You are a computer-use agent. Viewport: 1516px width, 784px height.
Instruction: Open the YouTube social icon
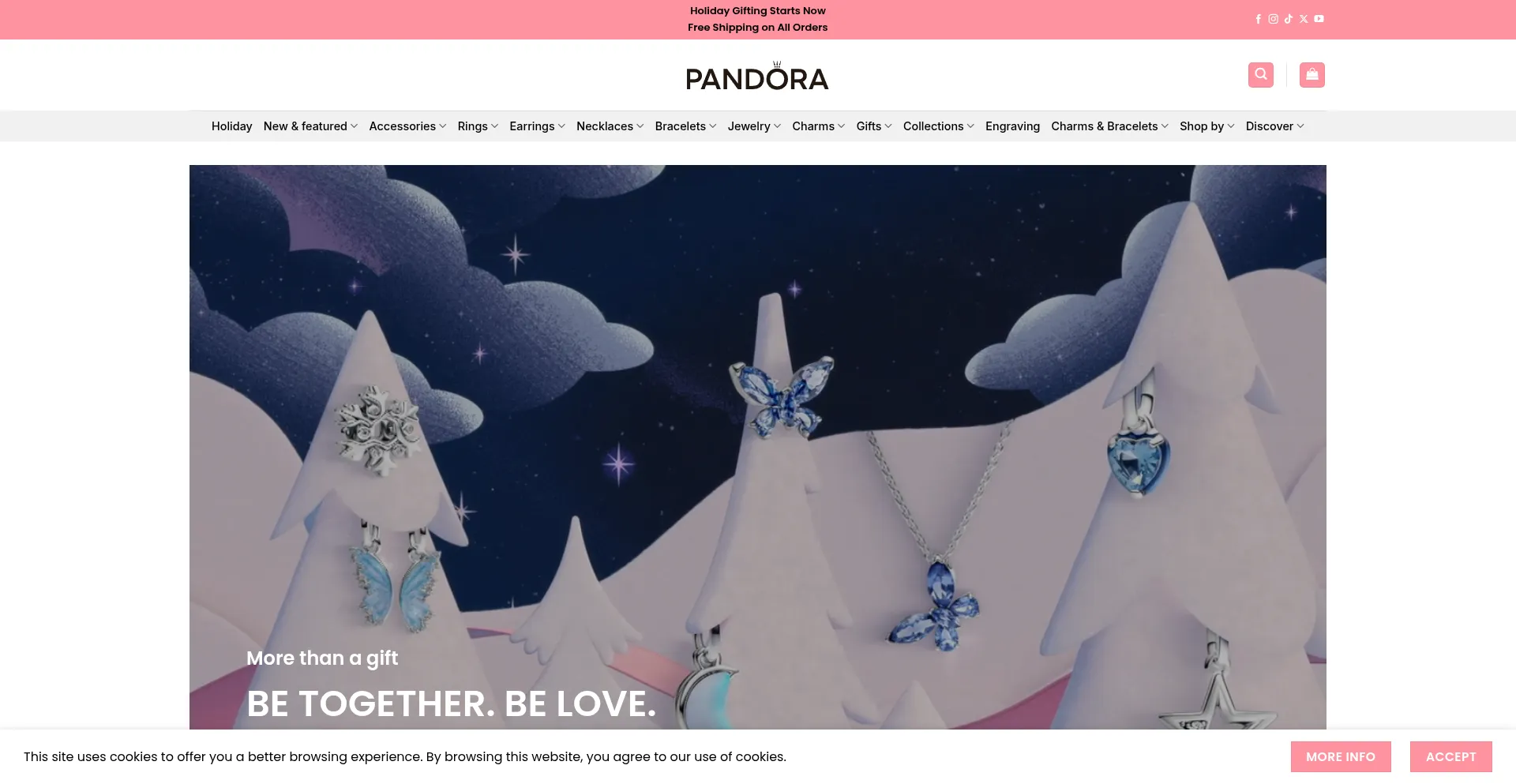tap(1319, 19)
